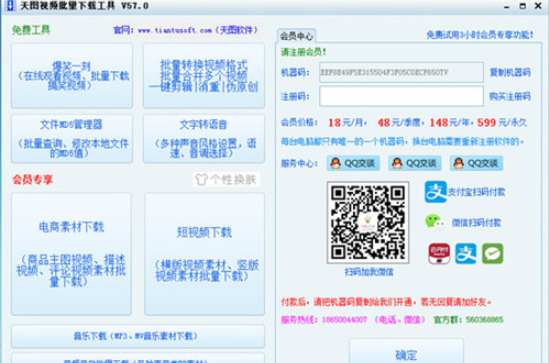The width and height of the screenshot is (549, 363).
Task: Click the 支付宝扫码付款 label
Action: (x=477, y=192)
